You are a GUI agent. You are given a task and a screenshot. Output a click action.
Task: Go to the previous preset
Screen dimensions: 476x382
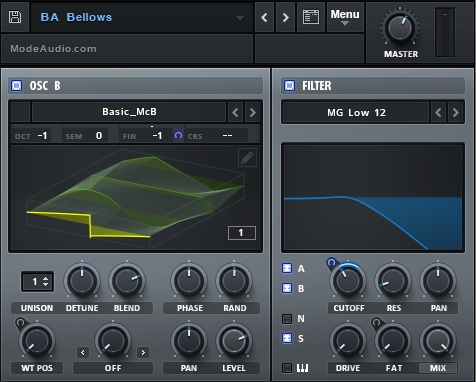[x=264, y=17]
